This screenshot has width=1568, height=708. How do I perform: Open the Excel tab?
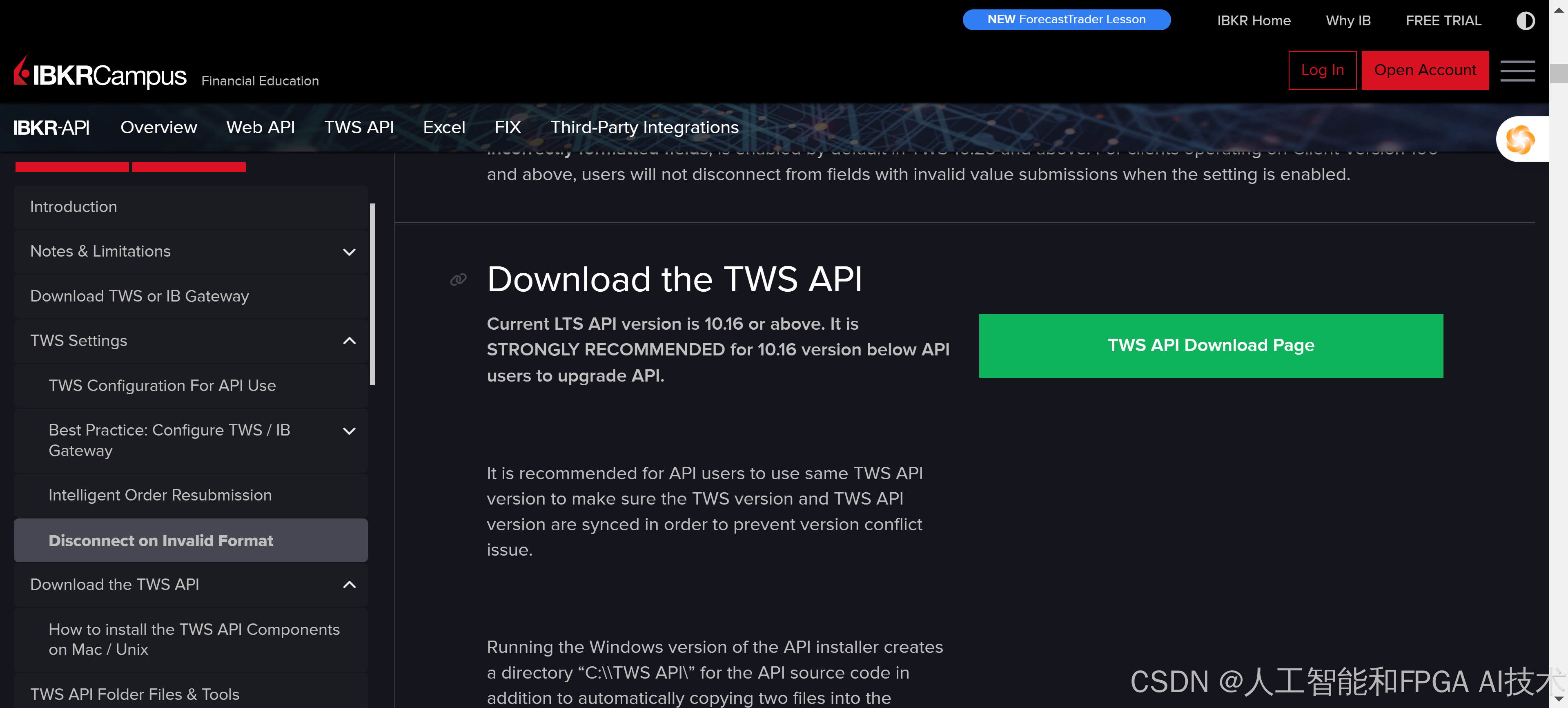point(444,127)
